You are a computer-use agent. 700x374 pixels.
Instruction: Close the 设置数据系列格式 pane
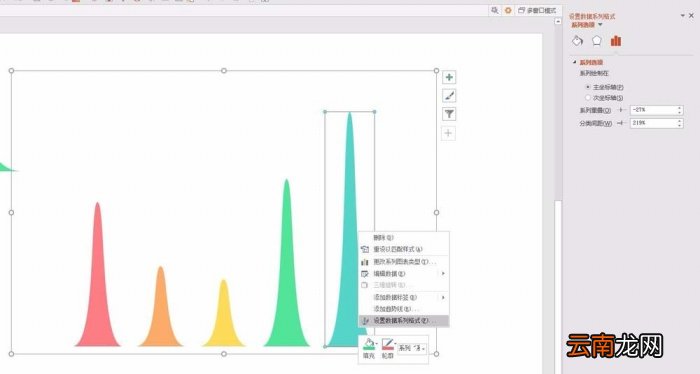692,16
